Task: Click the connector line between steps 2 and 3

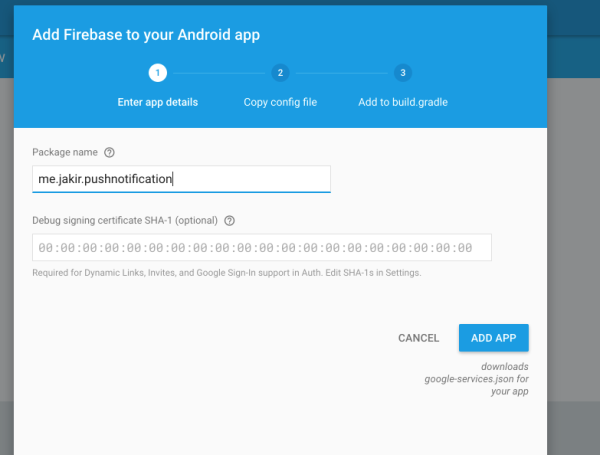Action: click(x=341, y=72)
